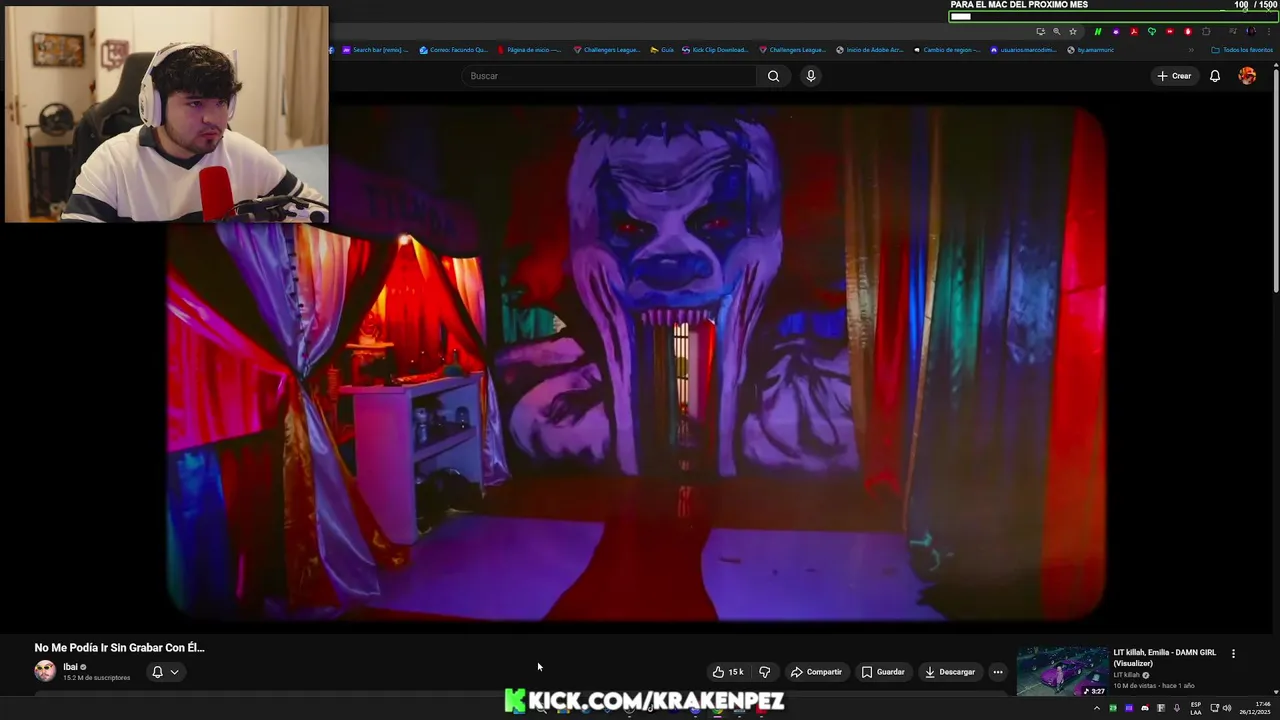Open the Inicio de Adobe Acr bookmark

tap(870, 50)
